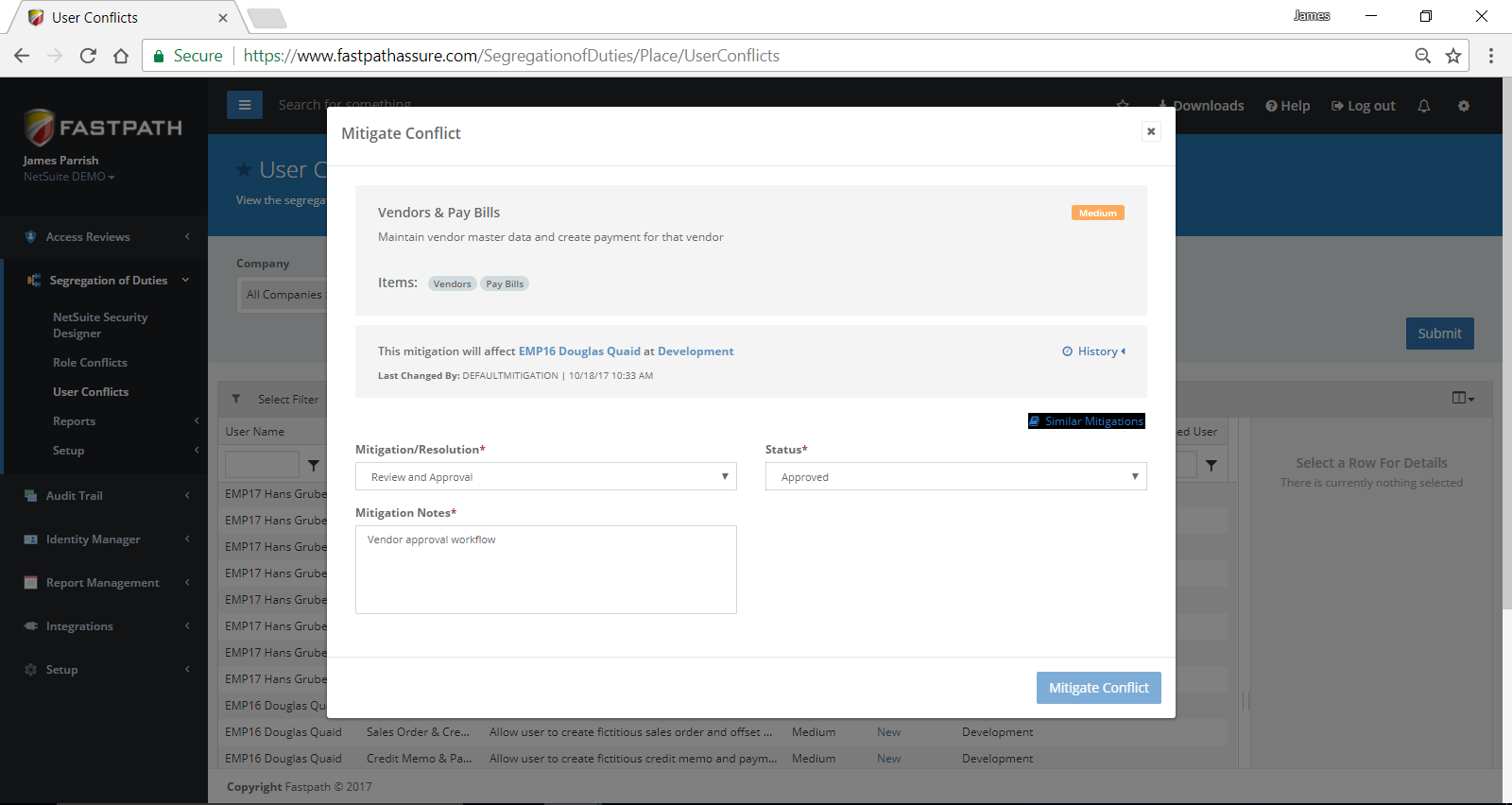Click the settings gear icon in header

point(1463,106)
